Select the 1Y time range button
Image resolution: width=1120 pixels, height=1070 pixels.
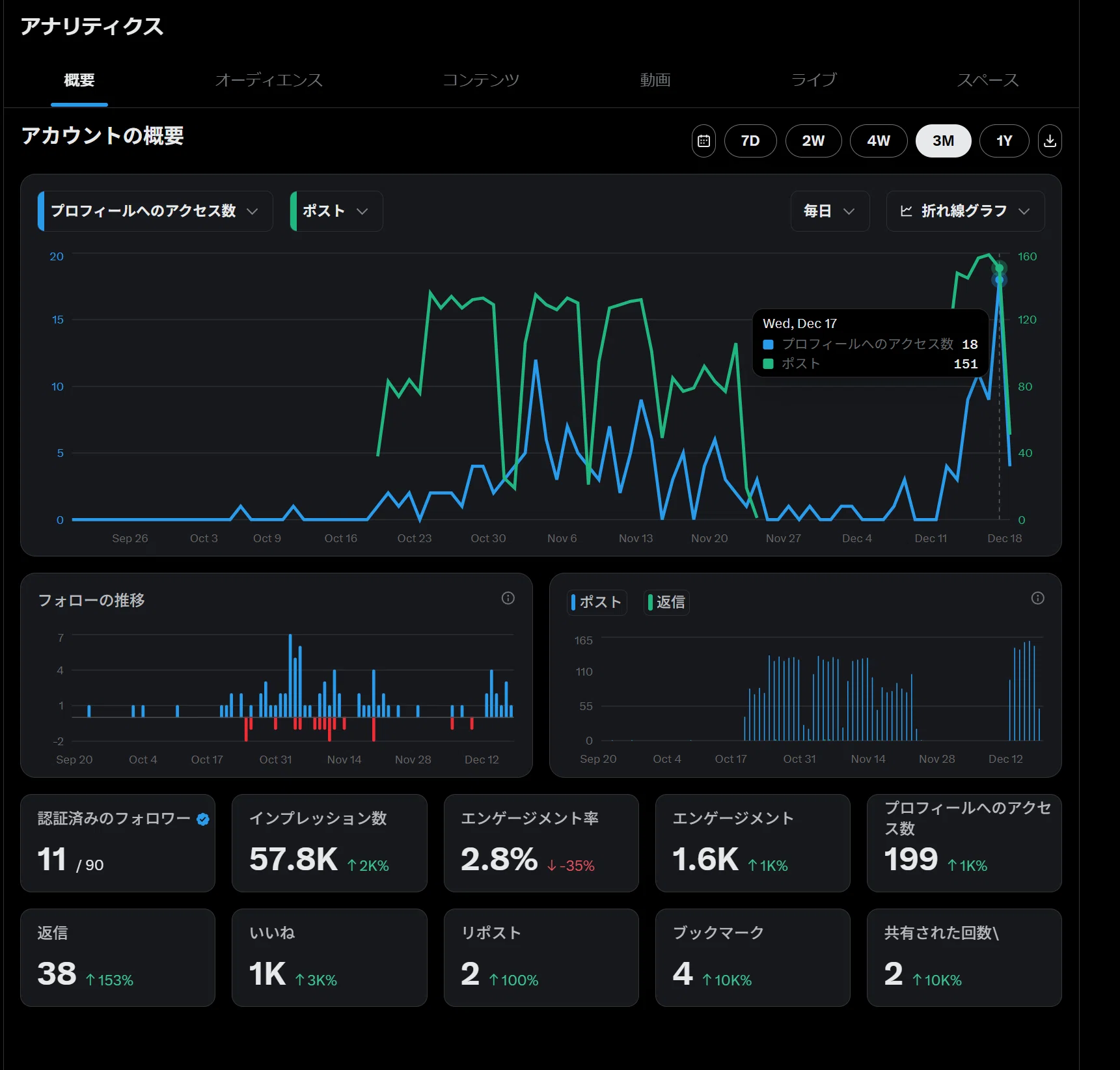(1004, 141)
